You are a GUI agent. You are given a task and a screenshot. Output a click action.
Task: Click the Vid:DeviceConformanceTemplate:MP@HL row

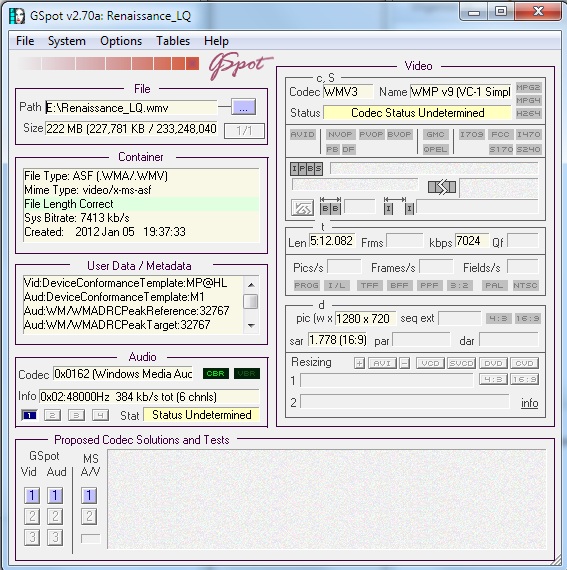[133, 283]
